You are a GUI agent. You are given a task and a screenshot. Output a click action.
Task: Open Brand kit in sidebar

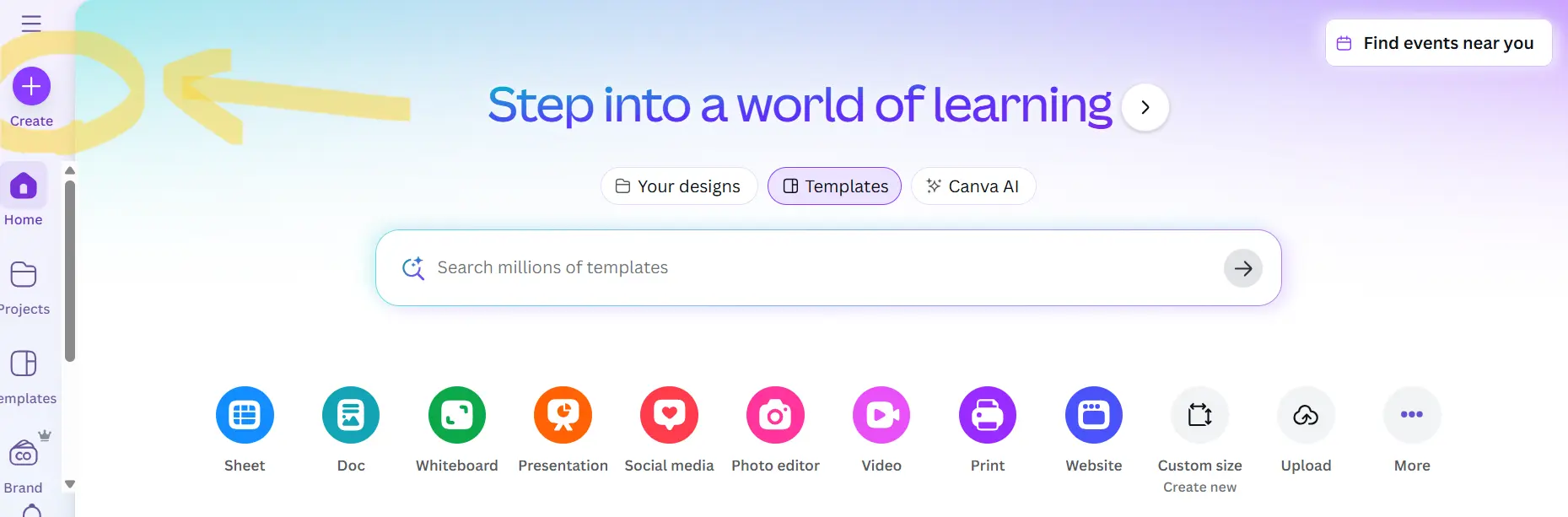(x=24, y=455)
